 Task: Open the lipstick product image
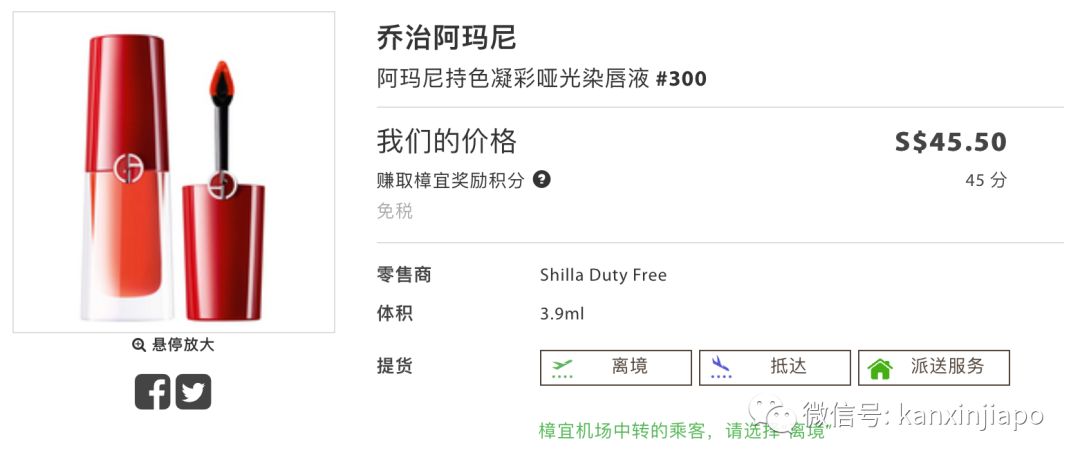(173, 172)
